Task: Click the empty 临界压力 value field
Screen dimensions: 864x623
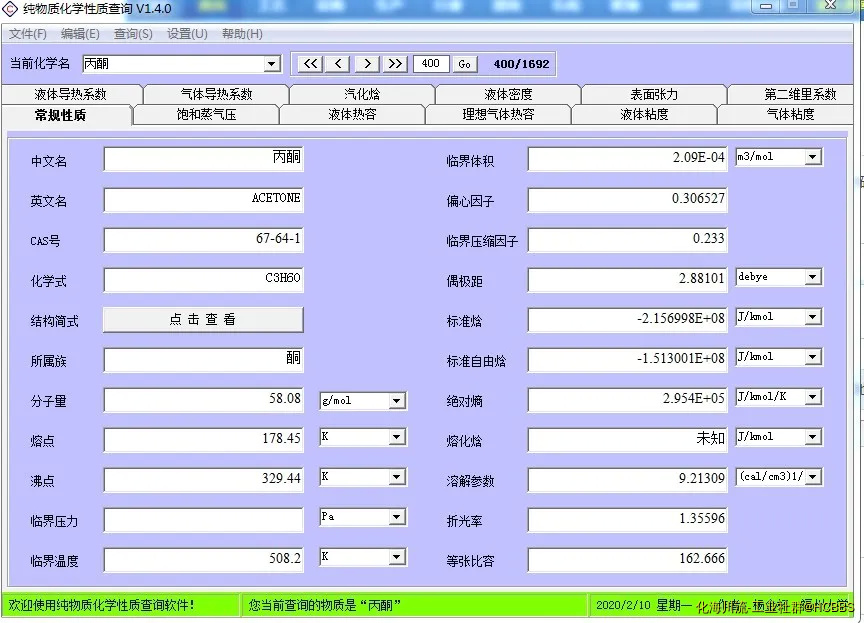Action: click(203, 519)
